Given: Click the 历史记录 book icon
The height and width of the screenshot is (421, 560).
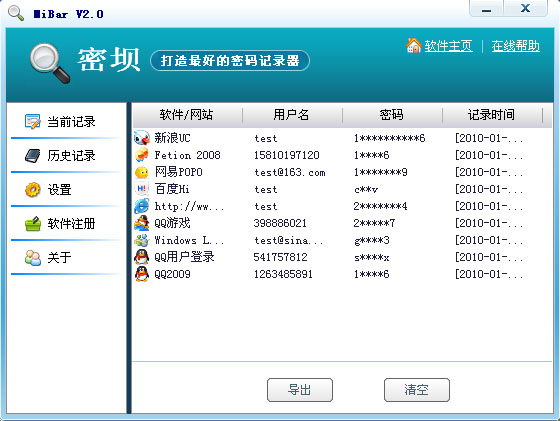Looking at the screenshot, I should pyautogui.click(x=33, y=156).
